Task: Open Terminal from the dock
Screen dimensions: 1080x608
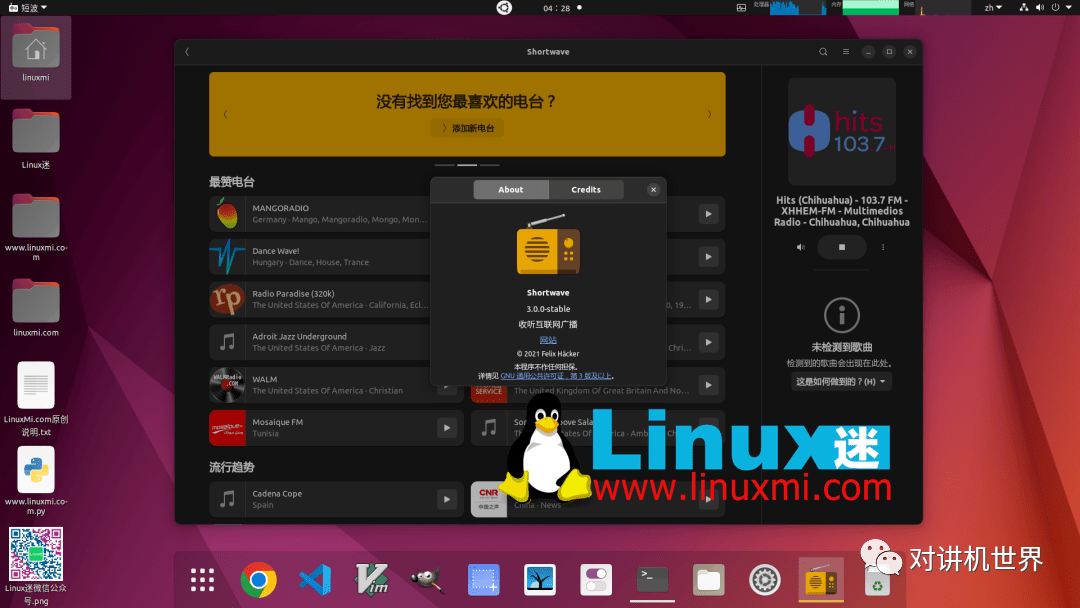Action: coord(652,580)
